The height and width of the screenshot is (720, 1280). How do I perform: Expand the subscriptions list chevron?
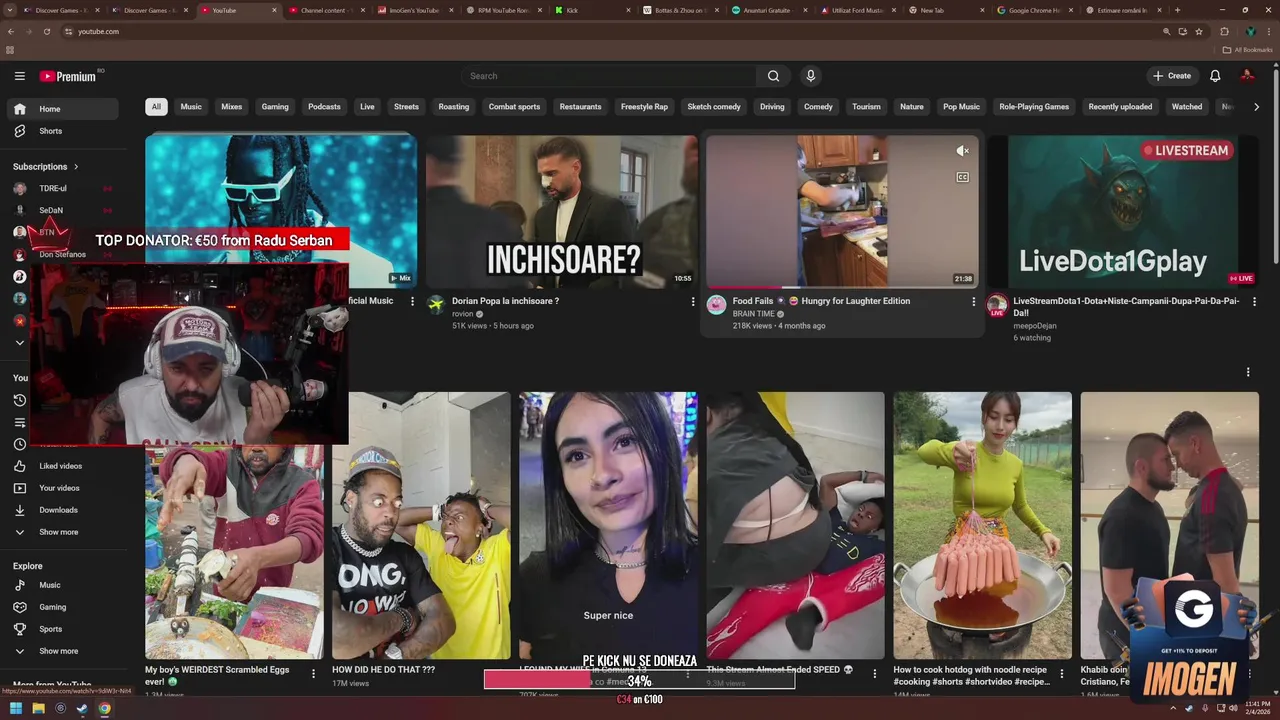click(19, 343)
